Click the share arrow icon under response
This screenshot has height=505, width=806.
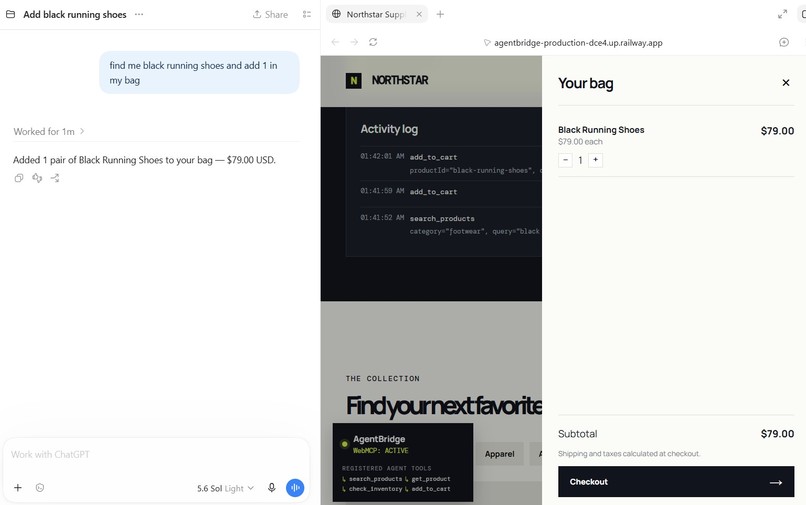55,178
